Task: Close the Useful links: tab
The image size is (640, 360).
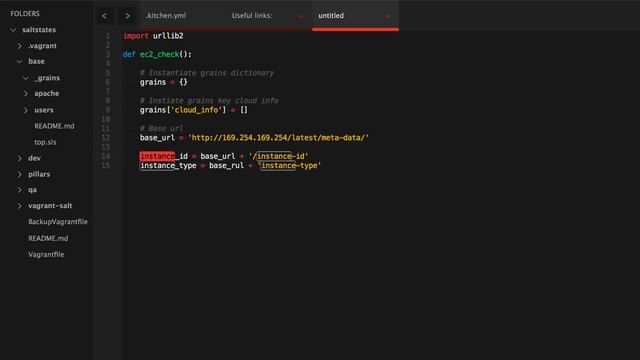Action: (x=301, y=16)
